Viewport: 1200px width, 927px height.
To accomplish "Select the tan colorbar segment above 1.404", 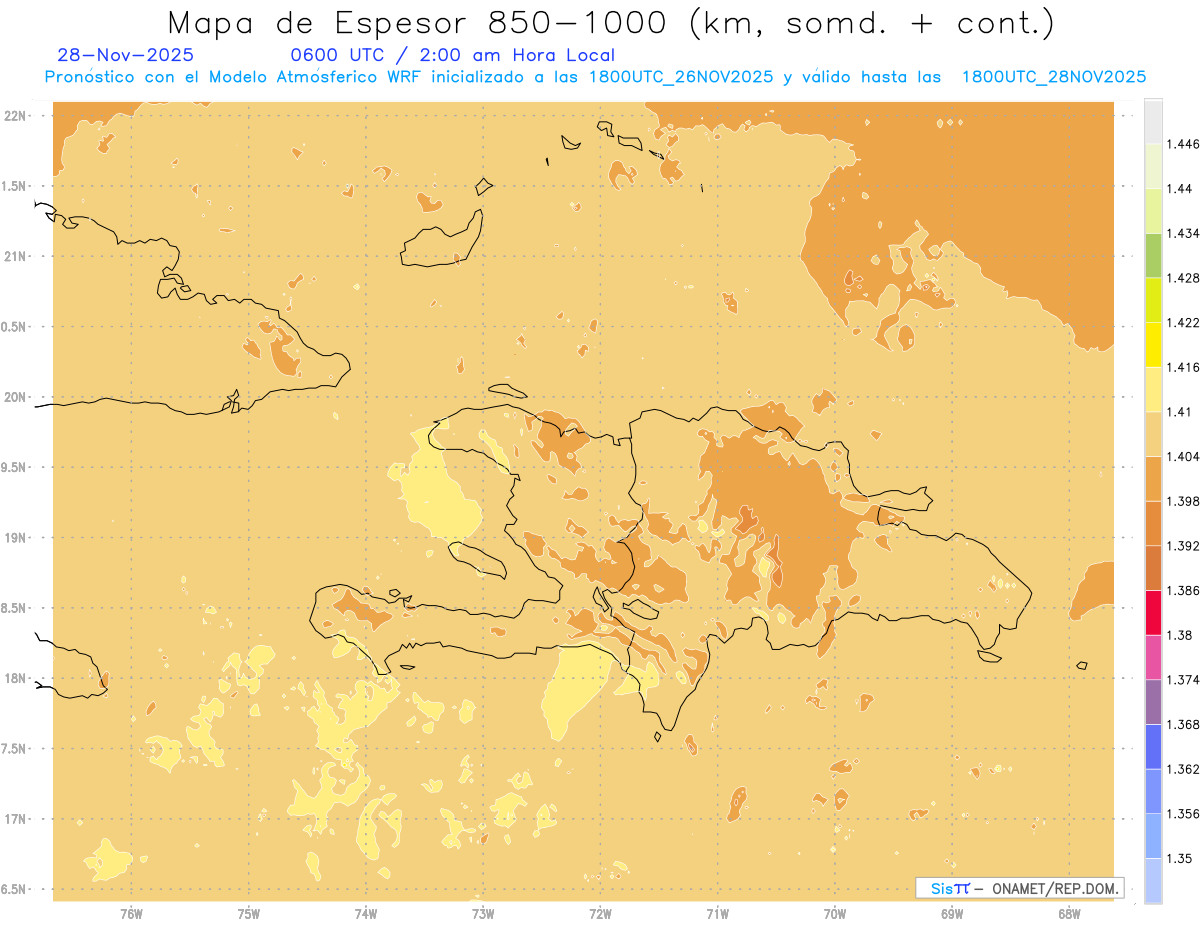I will 1152,433.
